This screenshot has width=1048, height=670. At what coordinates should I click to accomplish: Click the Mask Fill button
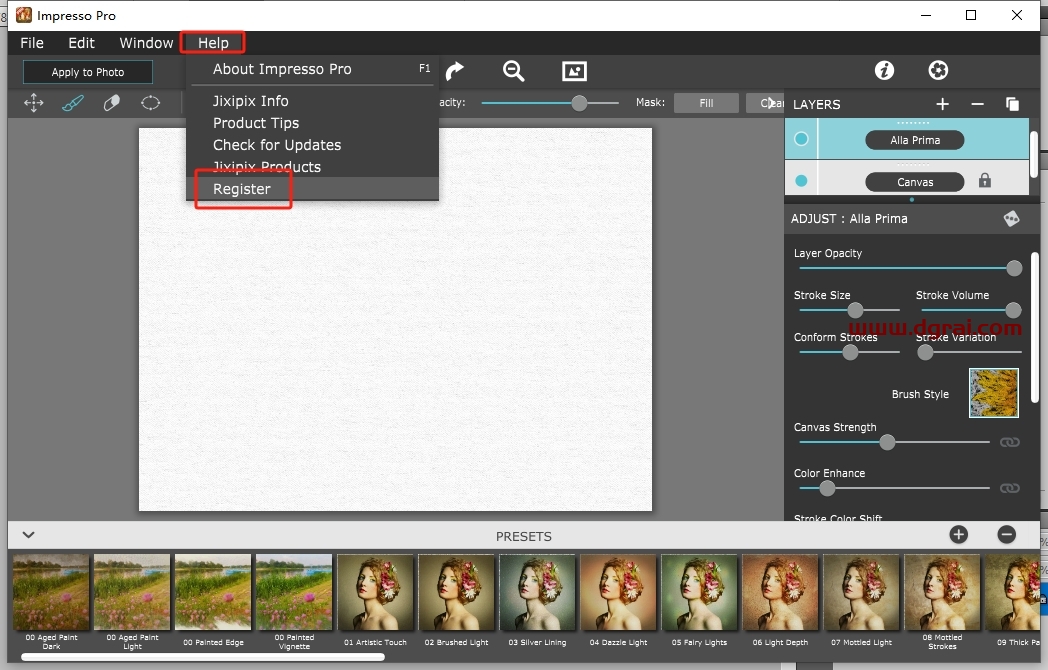tap(706, 103)
